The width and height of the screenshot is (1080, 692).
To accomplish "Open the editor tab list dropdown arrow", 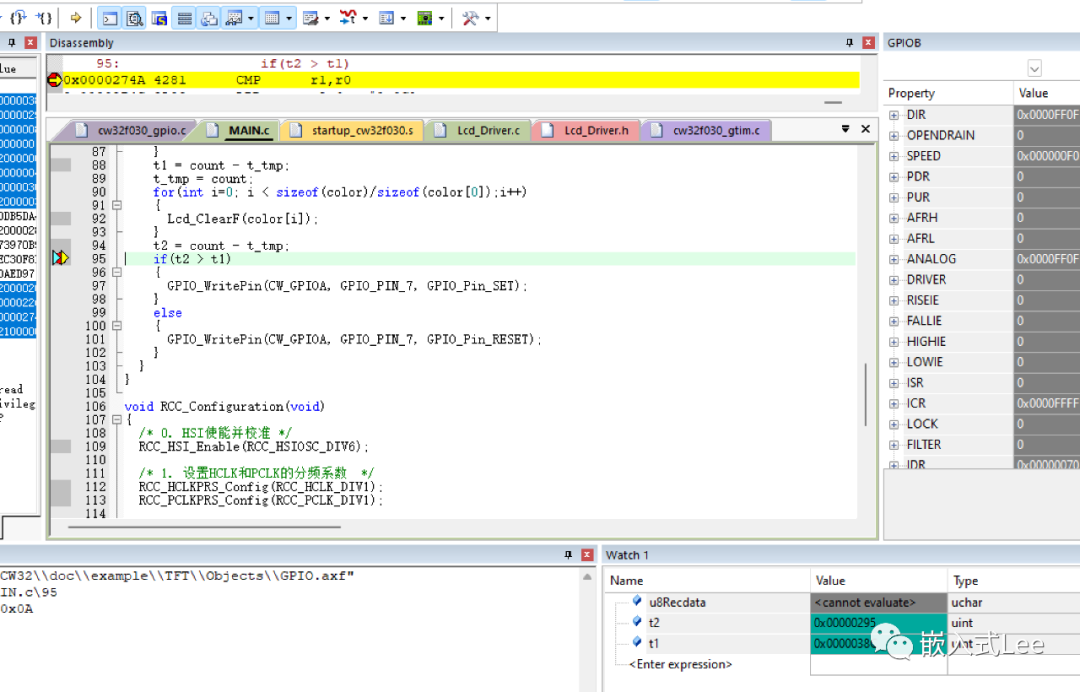I will pyautogui.click(x=846, y=129).
